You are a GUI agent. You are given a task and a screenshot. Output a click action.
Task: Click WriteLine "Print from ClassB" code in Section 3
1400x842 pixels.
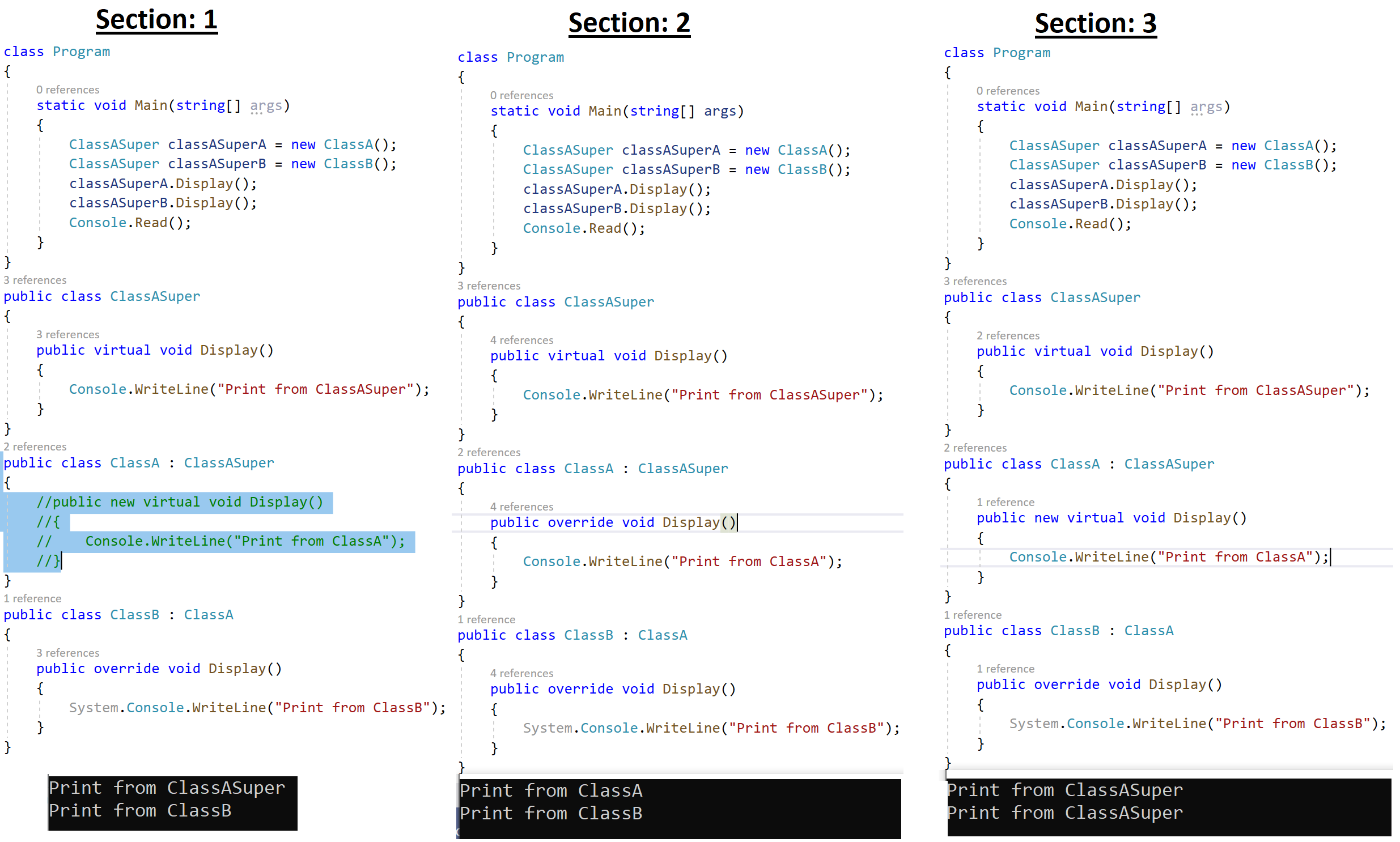[1198, 724]
